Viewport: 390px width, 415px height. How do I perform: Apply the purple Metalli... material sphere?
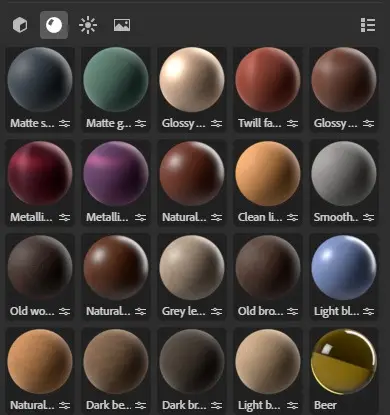coord(116,173)
